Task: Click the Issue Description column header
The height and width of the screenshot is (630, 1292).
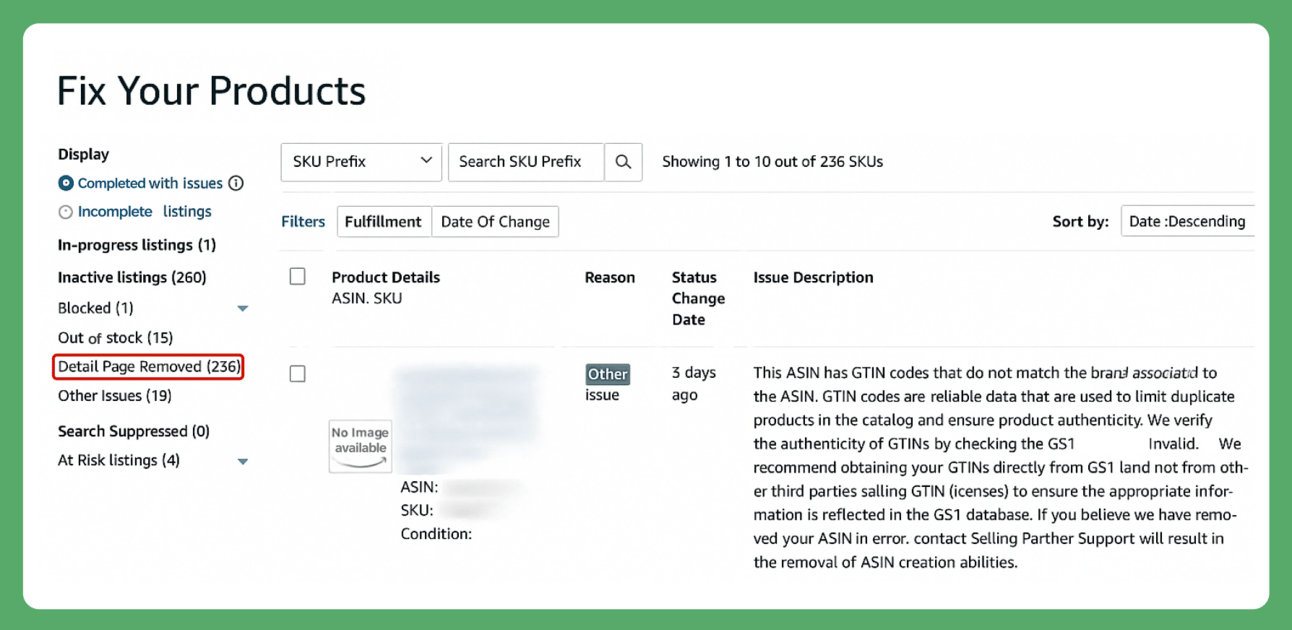Action: (813, 277)
